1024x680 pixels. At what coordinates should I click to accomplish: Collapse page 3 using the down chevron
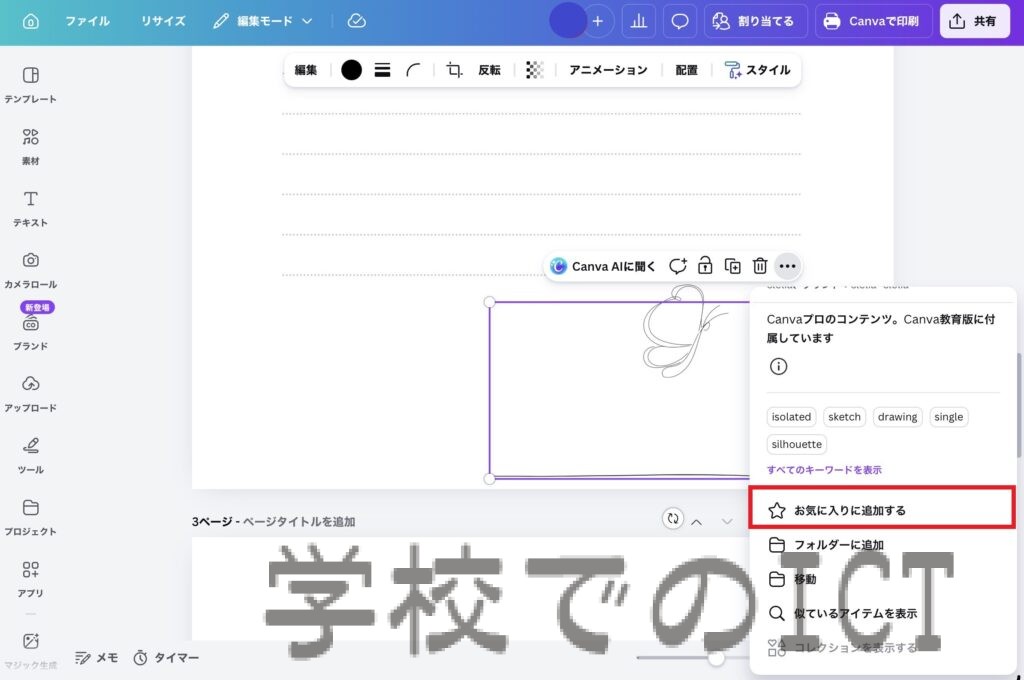click(727, 521)
